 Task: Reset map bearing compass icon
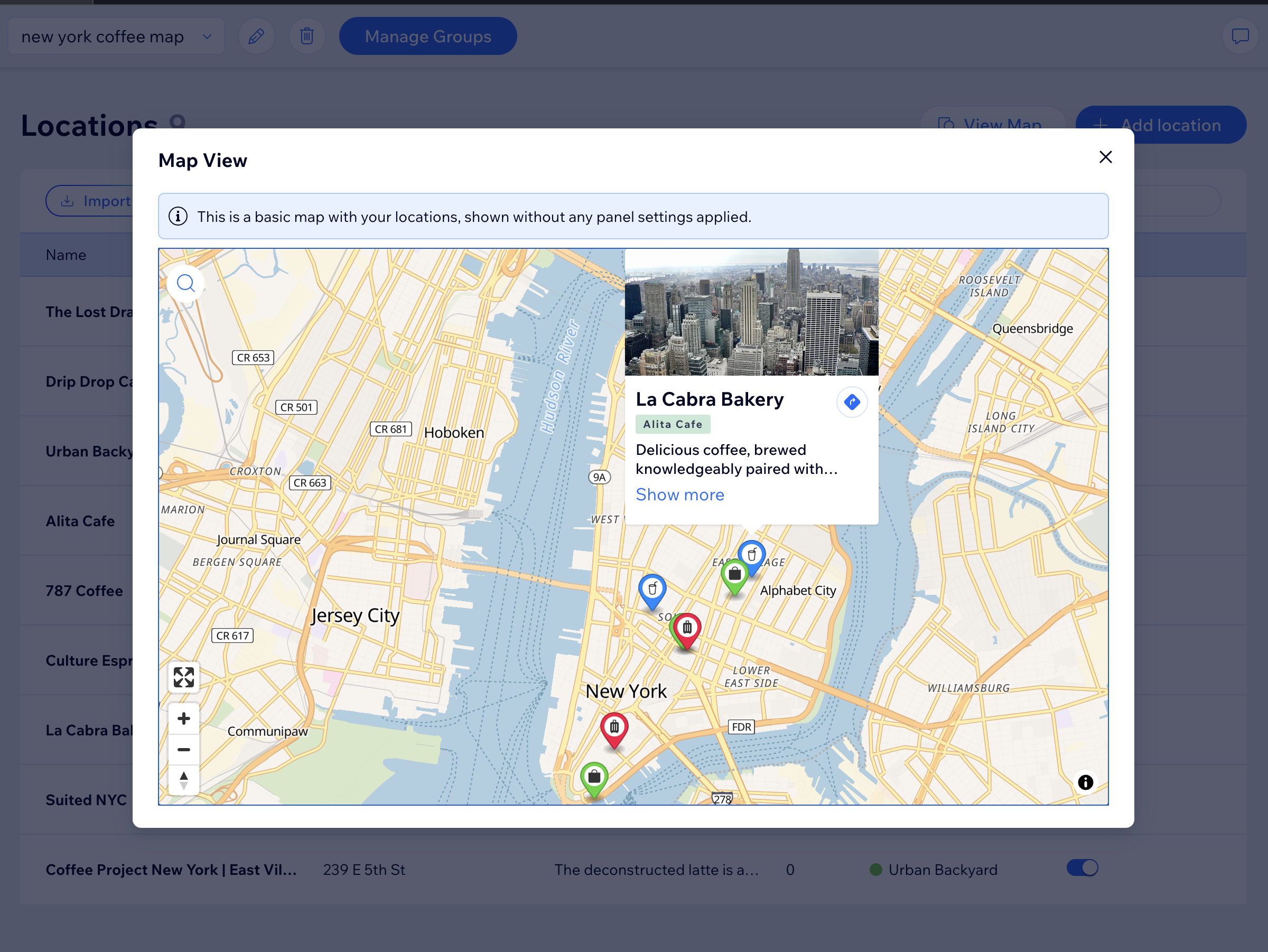183,779
